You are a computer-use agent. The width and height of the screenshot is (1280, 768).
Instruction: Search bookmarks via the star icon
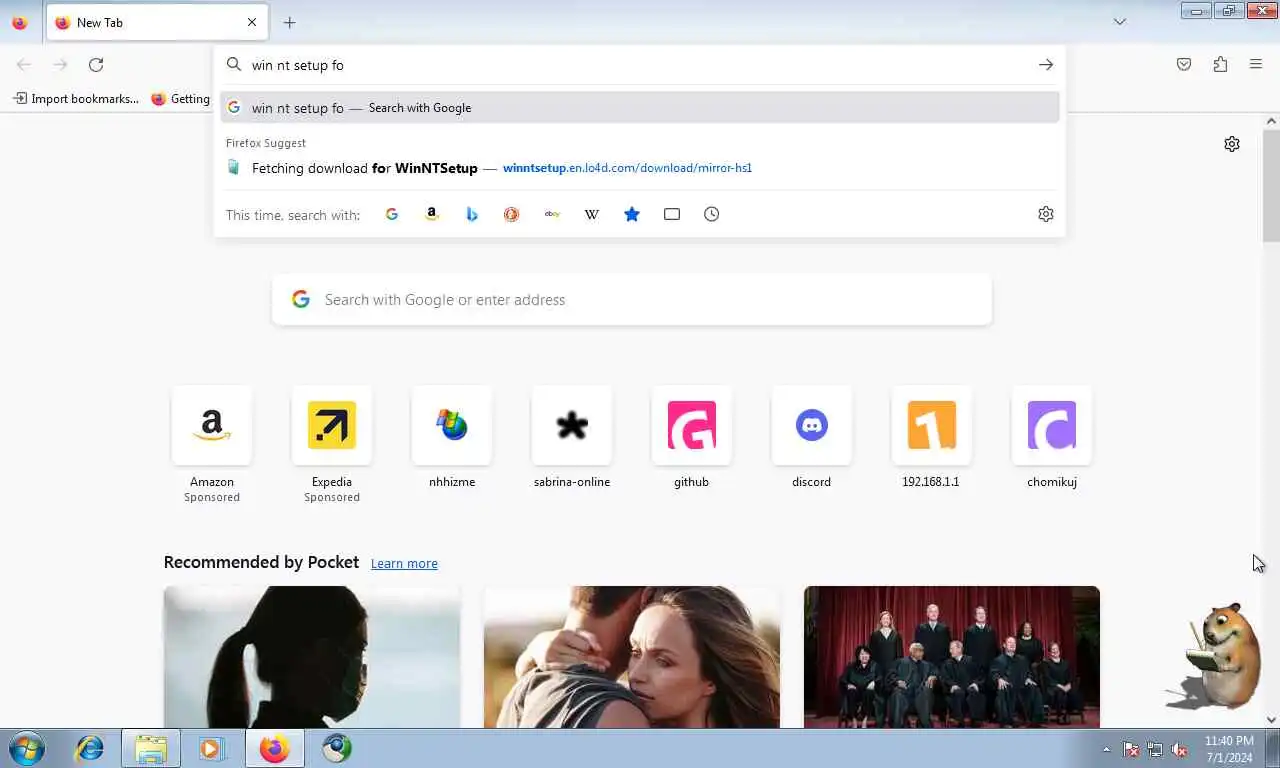click(632, 214)
